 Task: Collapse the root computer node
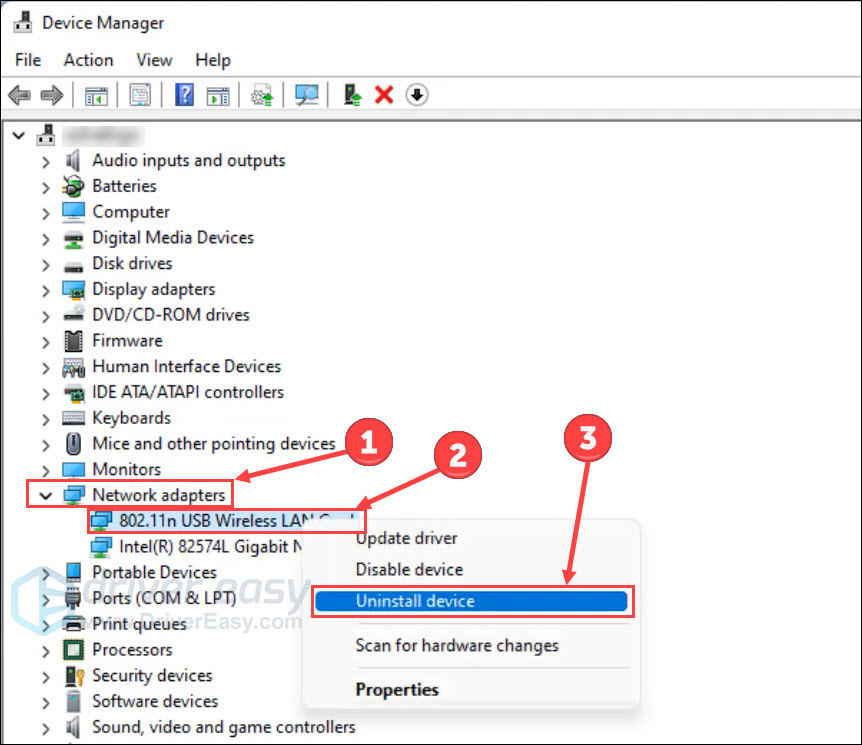19,135
